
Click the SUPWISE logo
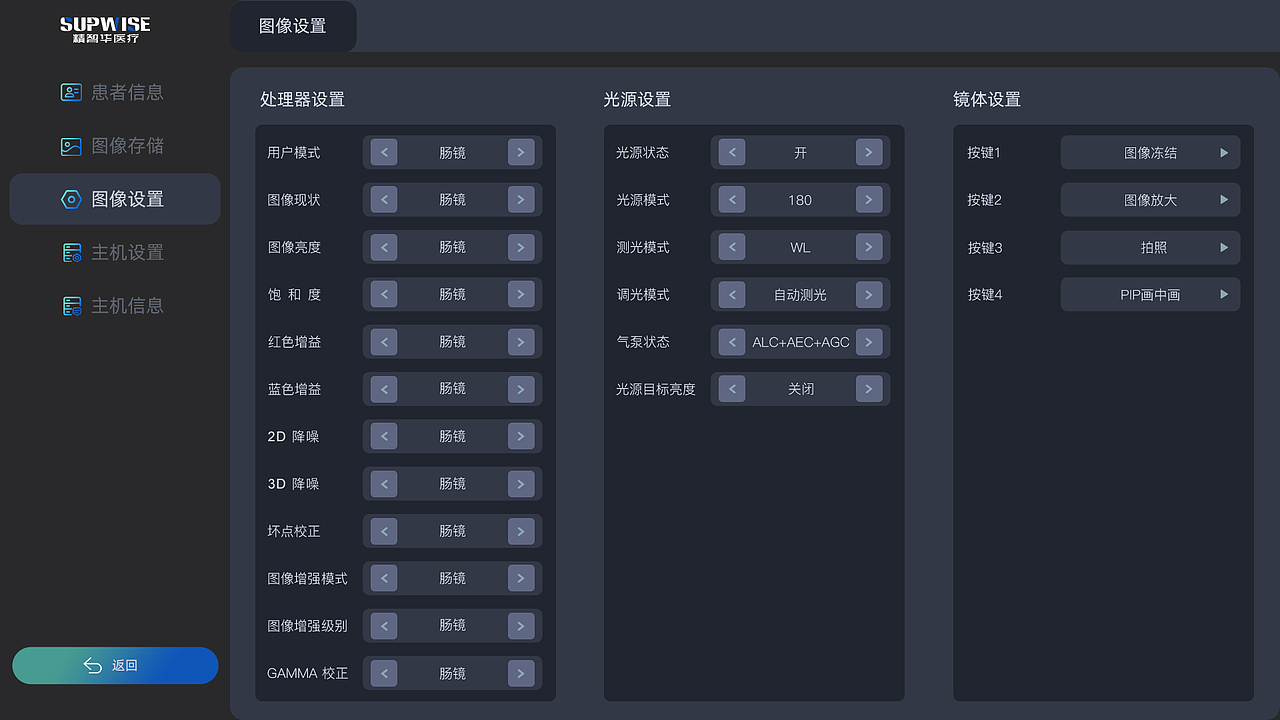105,30
